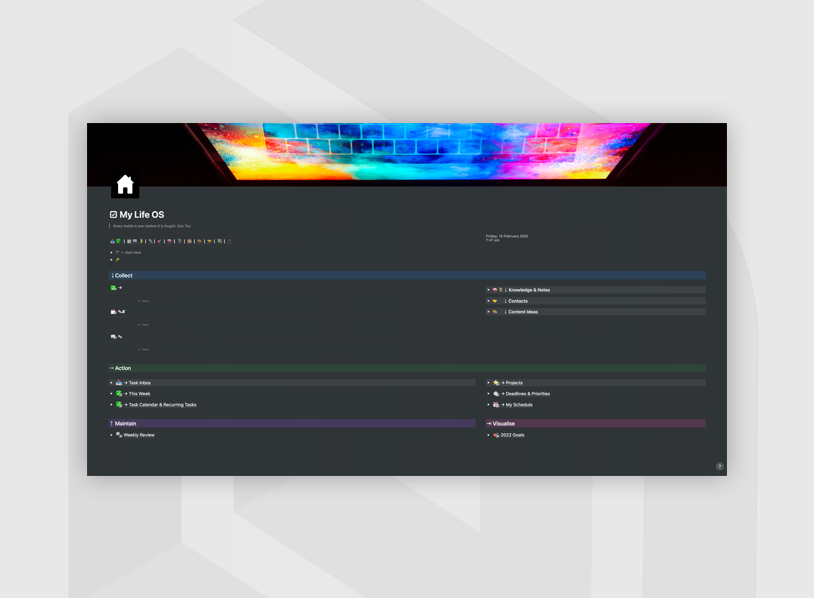Expand the key emoji toggle

pos(111,260)
